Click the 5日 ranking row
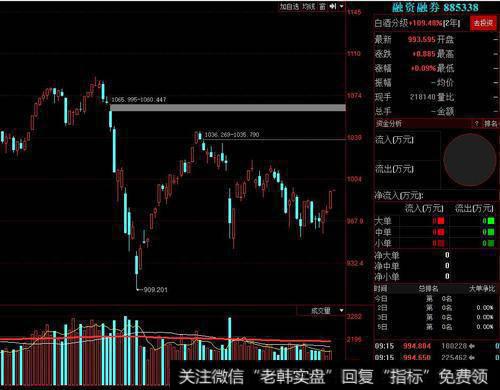Image resolution: width=500 pixels, height=390 pixels. (436, 327)
